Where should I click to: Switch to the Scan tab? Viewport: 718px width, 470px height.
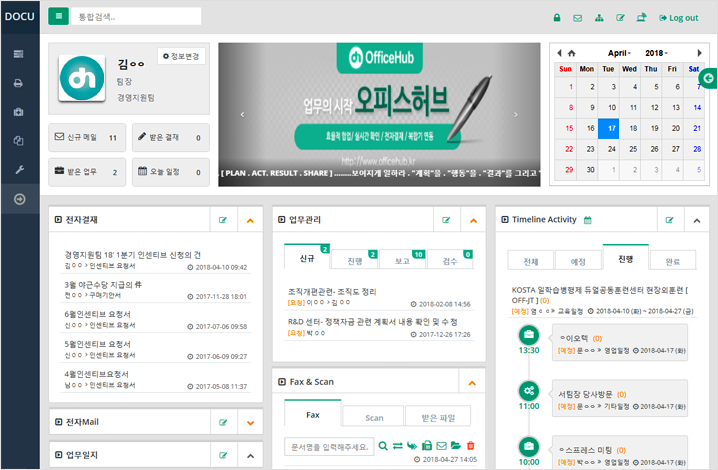(x=374, y=417)
